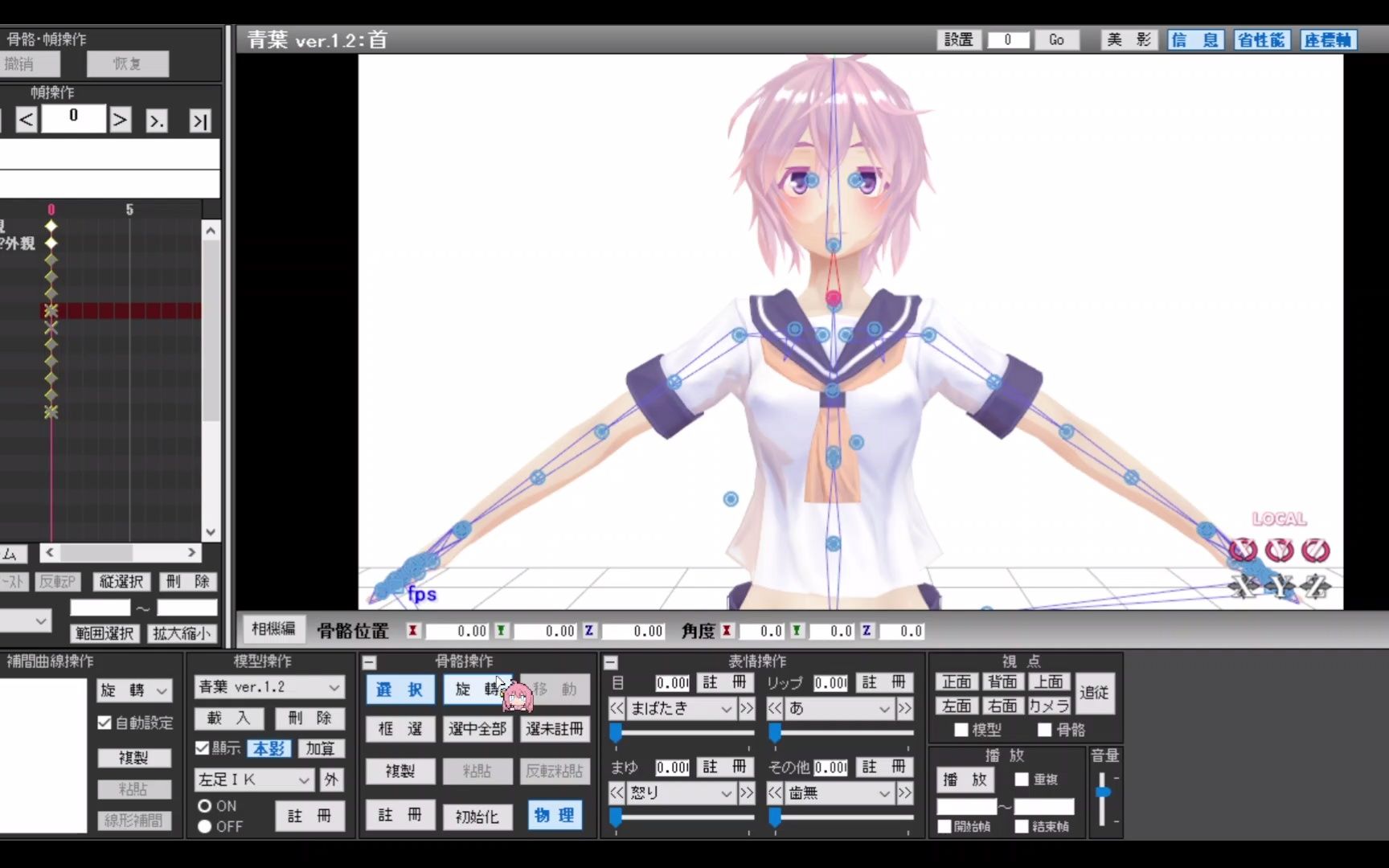Go to the previous frame with the < arrow

pos(27,121)
